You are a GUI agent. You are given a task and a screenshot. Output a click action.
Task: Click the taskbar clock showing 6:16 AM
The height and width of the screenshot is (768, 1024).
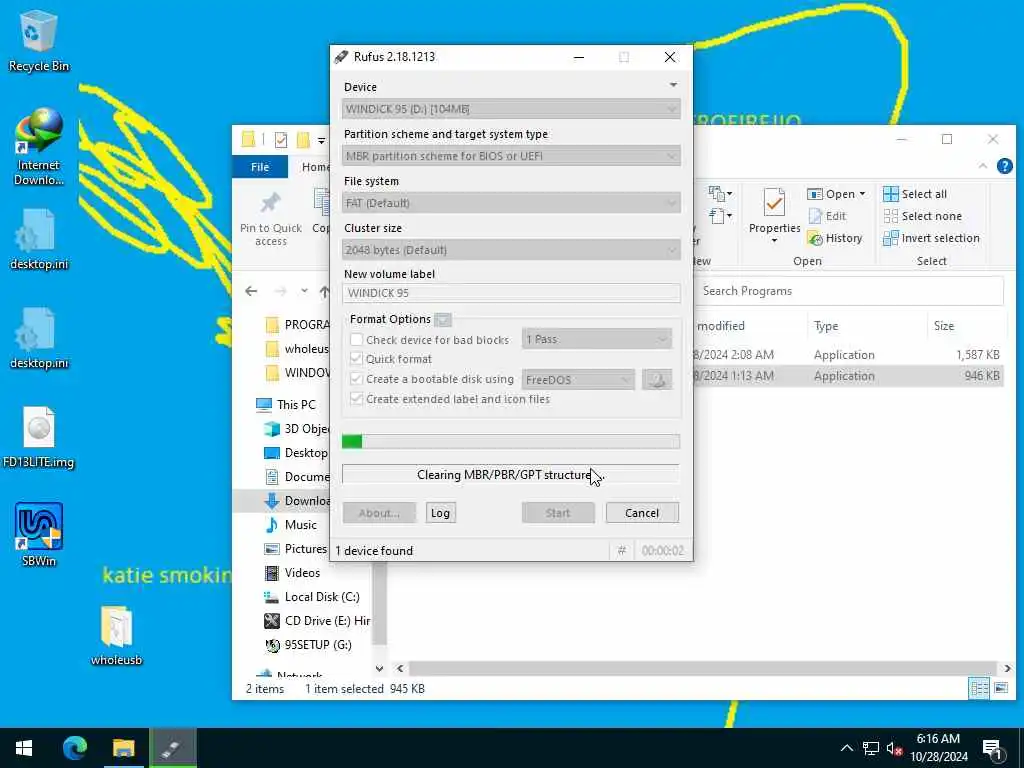(938, 748)
